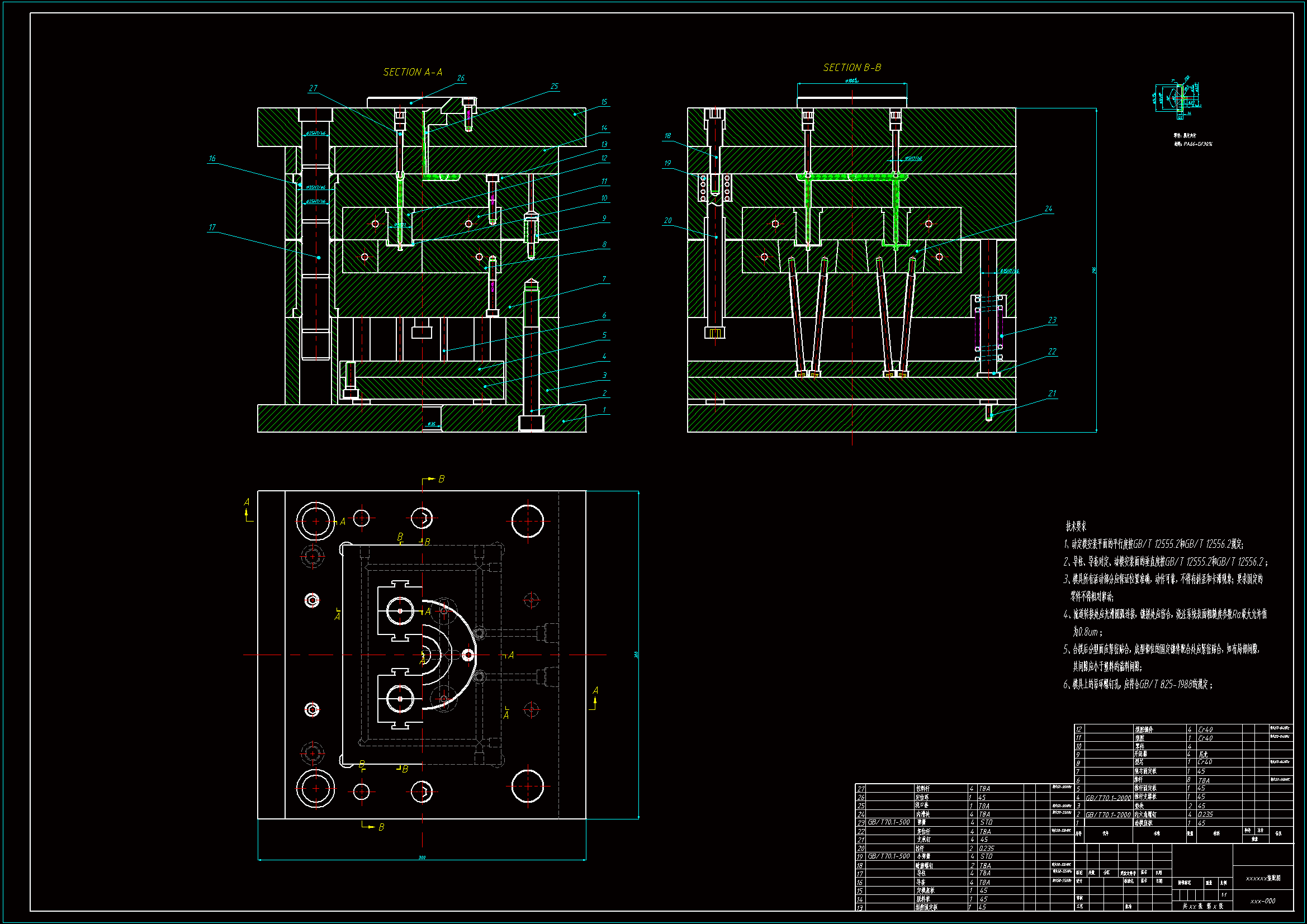Screen dimensions: 1307x924
Task: Click the xxx-000 drawing number in title block
Action: tap(1262, 901)
